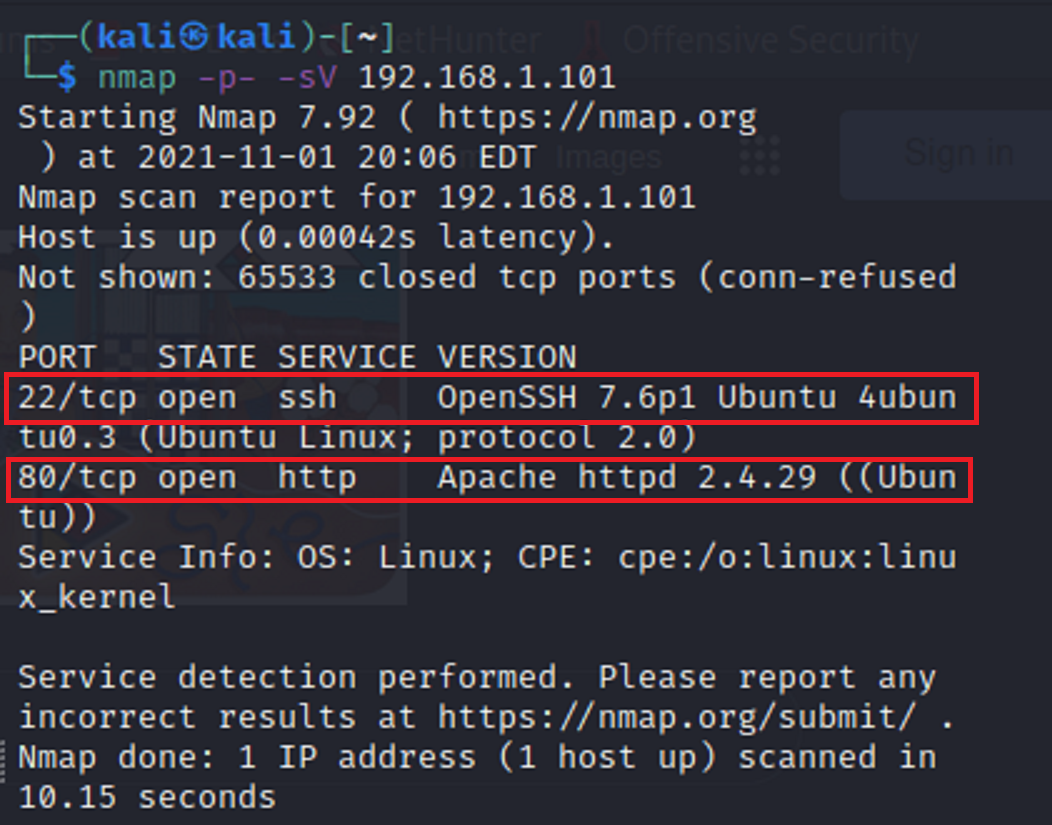Click the 'Host is up' latency line

point(317,237)
